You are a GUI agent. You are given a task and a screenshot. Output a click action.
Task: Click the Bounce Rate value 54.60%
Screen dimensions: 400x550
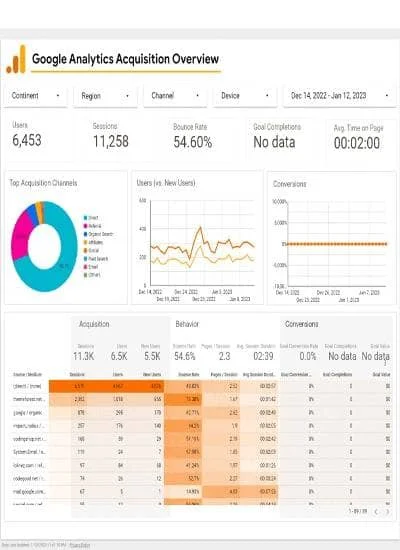(x=193, y=142)
